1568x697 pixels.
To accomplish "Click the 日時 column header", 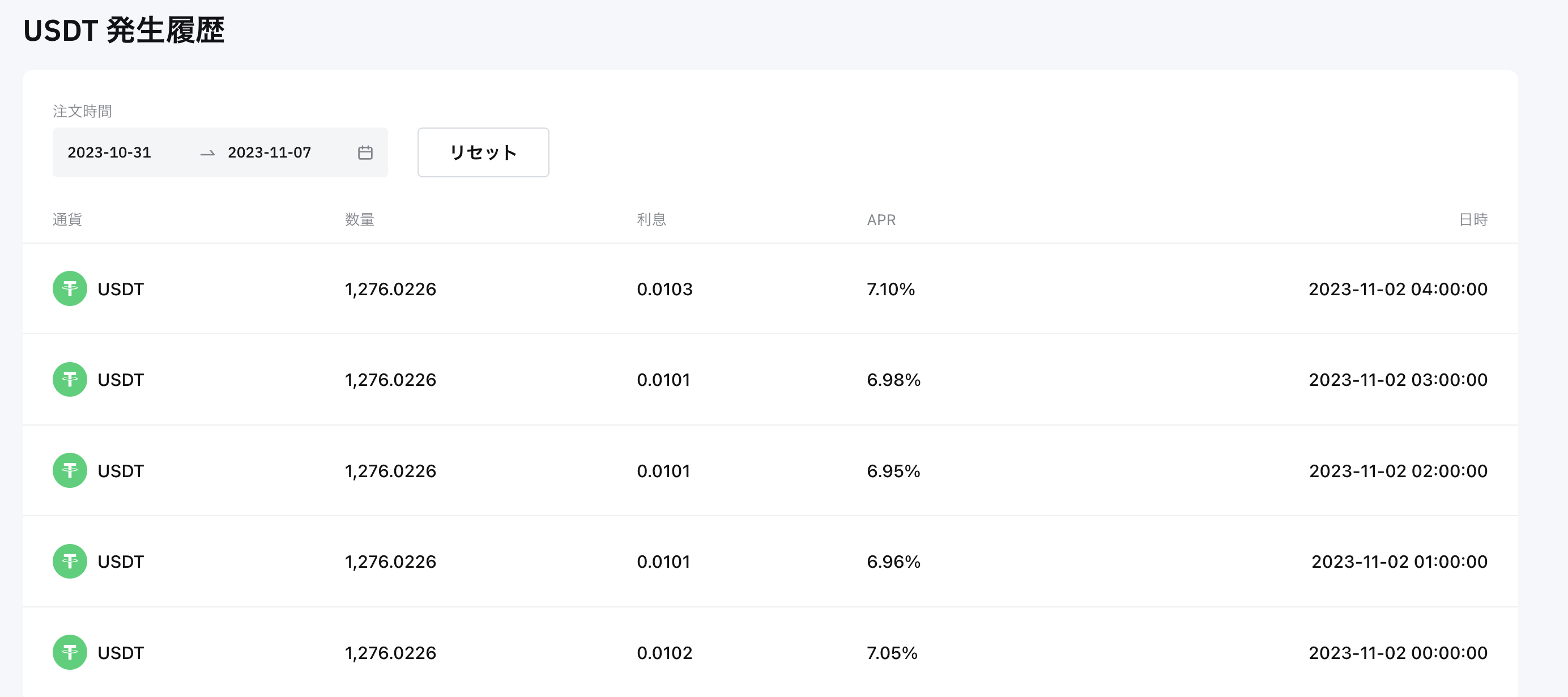I will [x=1473, y=219].
